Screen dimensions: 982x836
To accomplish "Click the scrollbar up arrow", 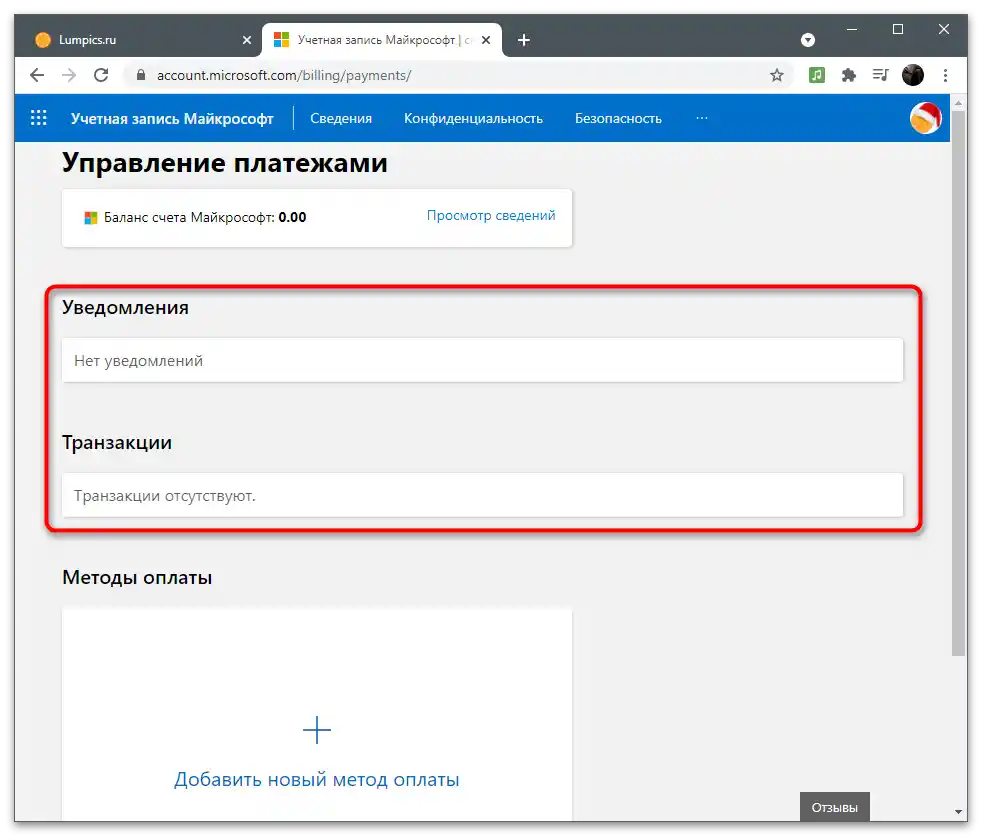I will (x=958, y=102).
